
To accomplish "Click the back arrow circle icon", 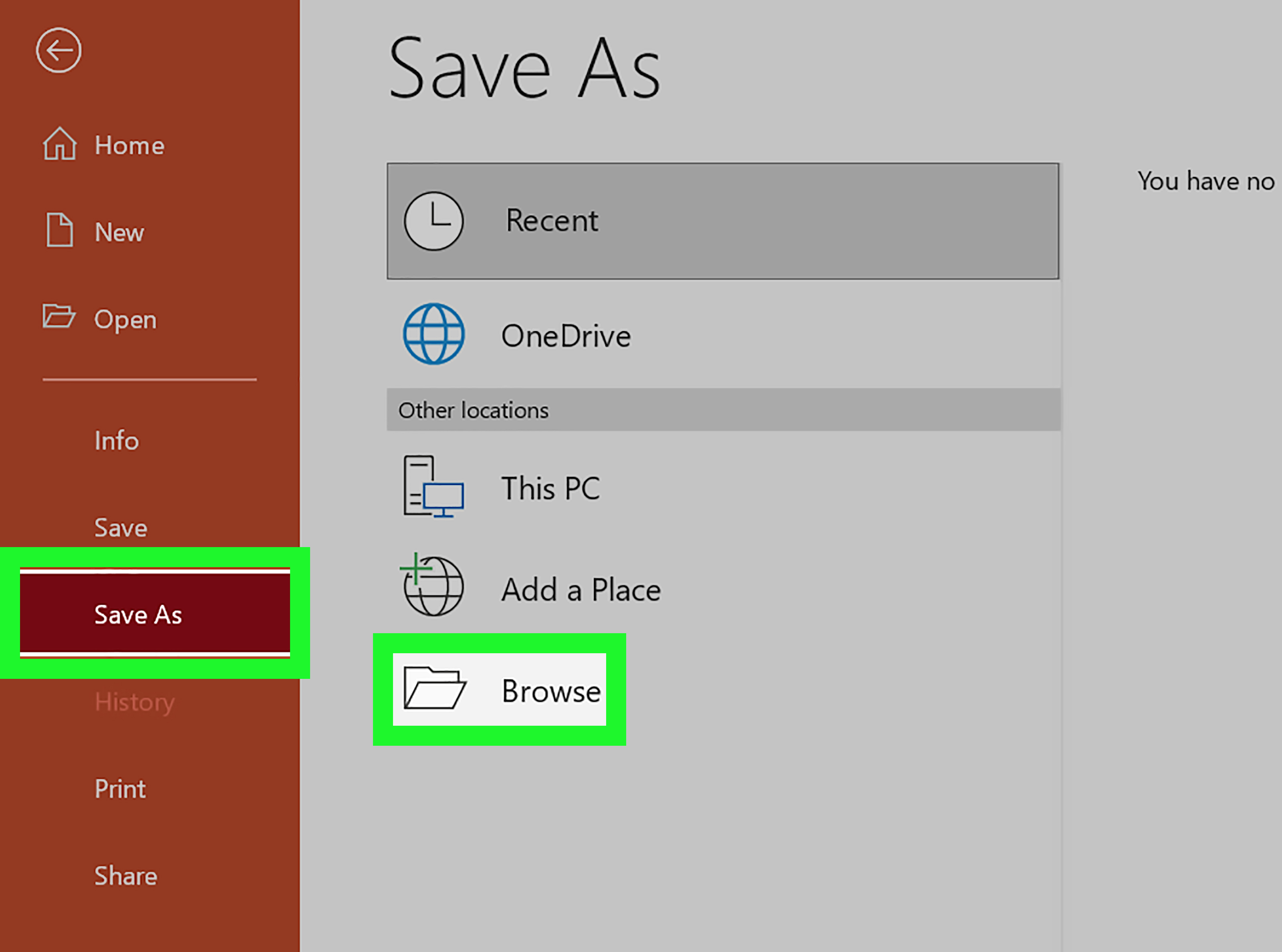I will point(59,51).
